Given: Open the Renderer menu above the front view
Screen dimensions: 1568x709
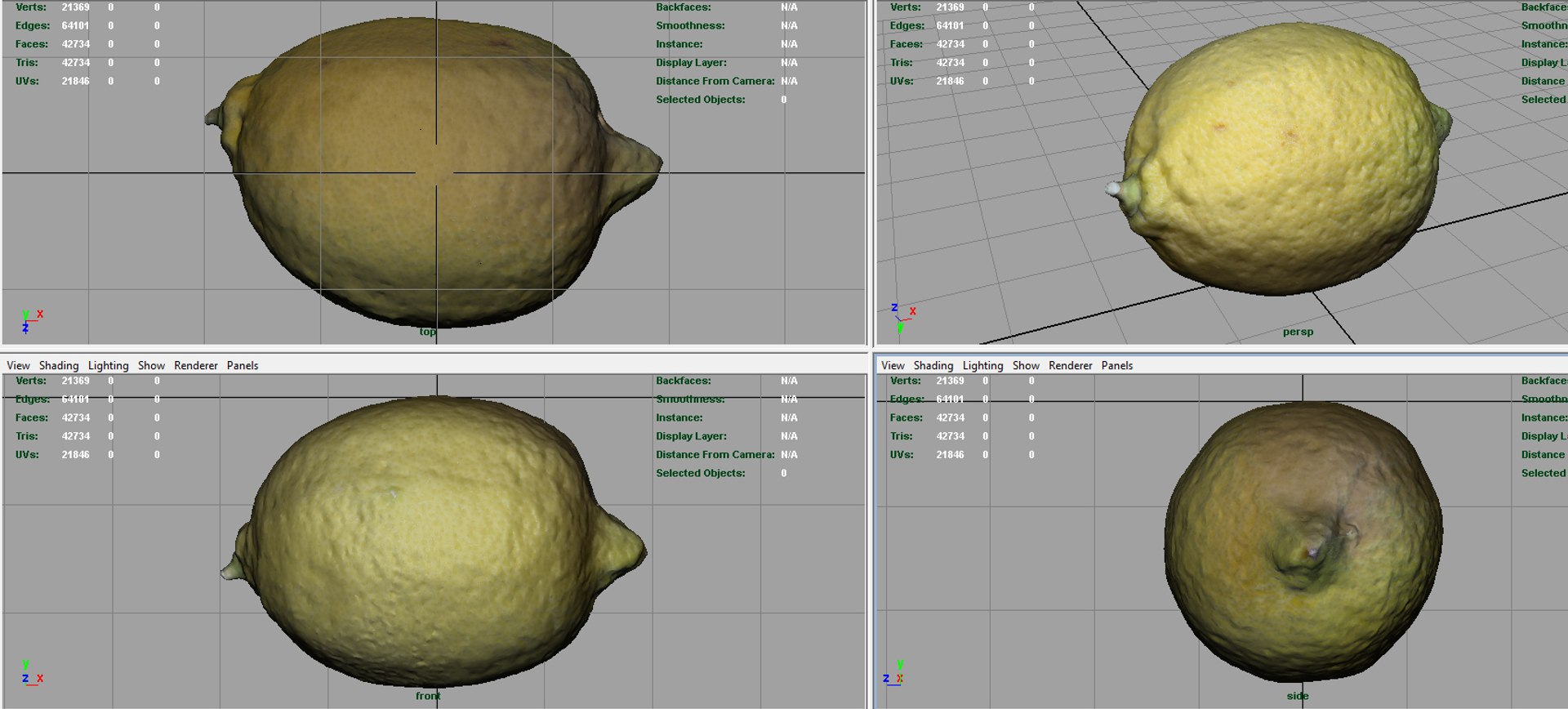Looking at the screenshot, I should tap(196, 365).
